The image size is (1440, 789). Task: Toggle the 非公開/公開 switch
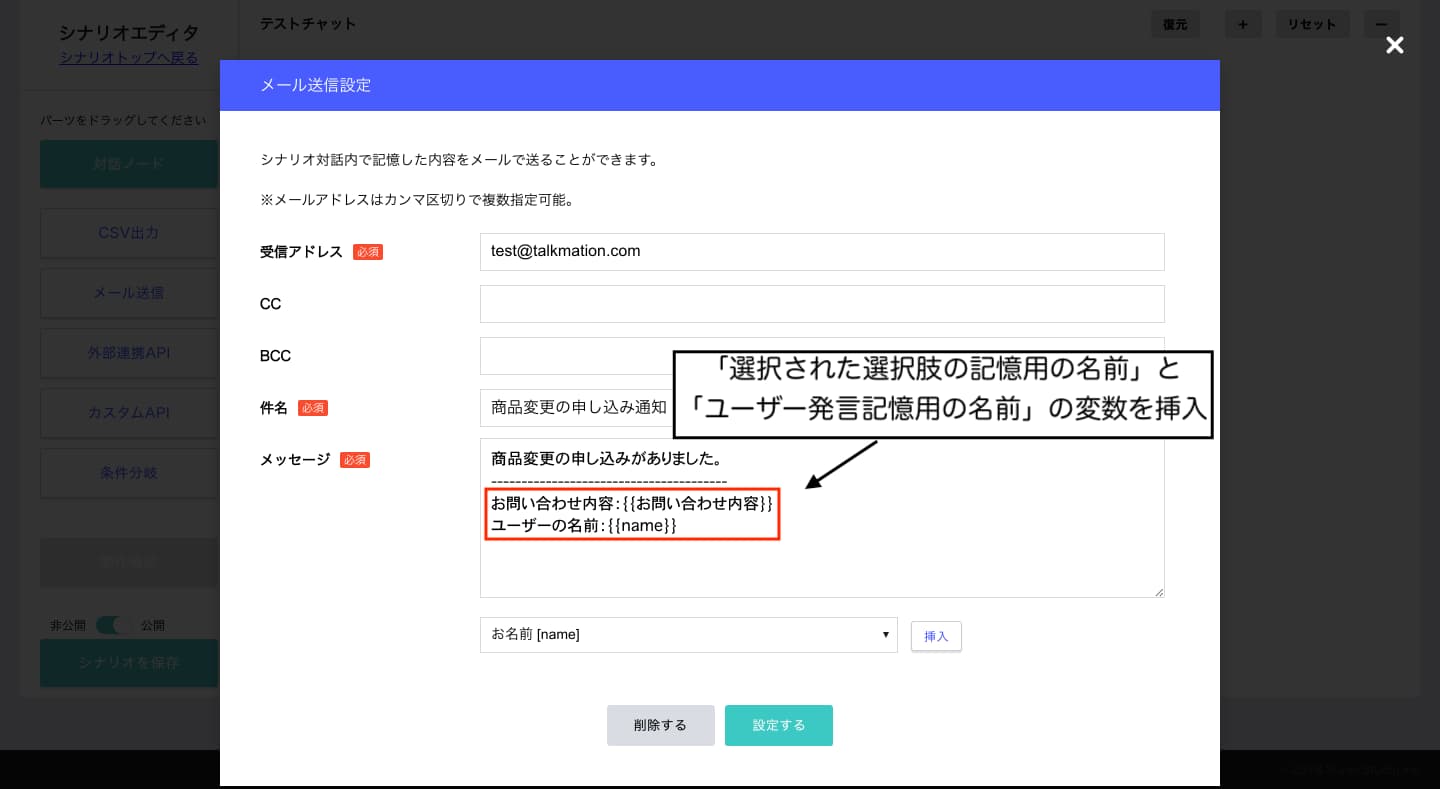click(x=114, y=626)
